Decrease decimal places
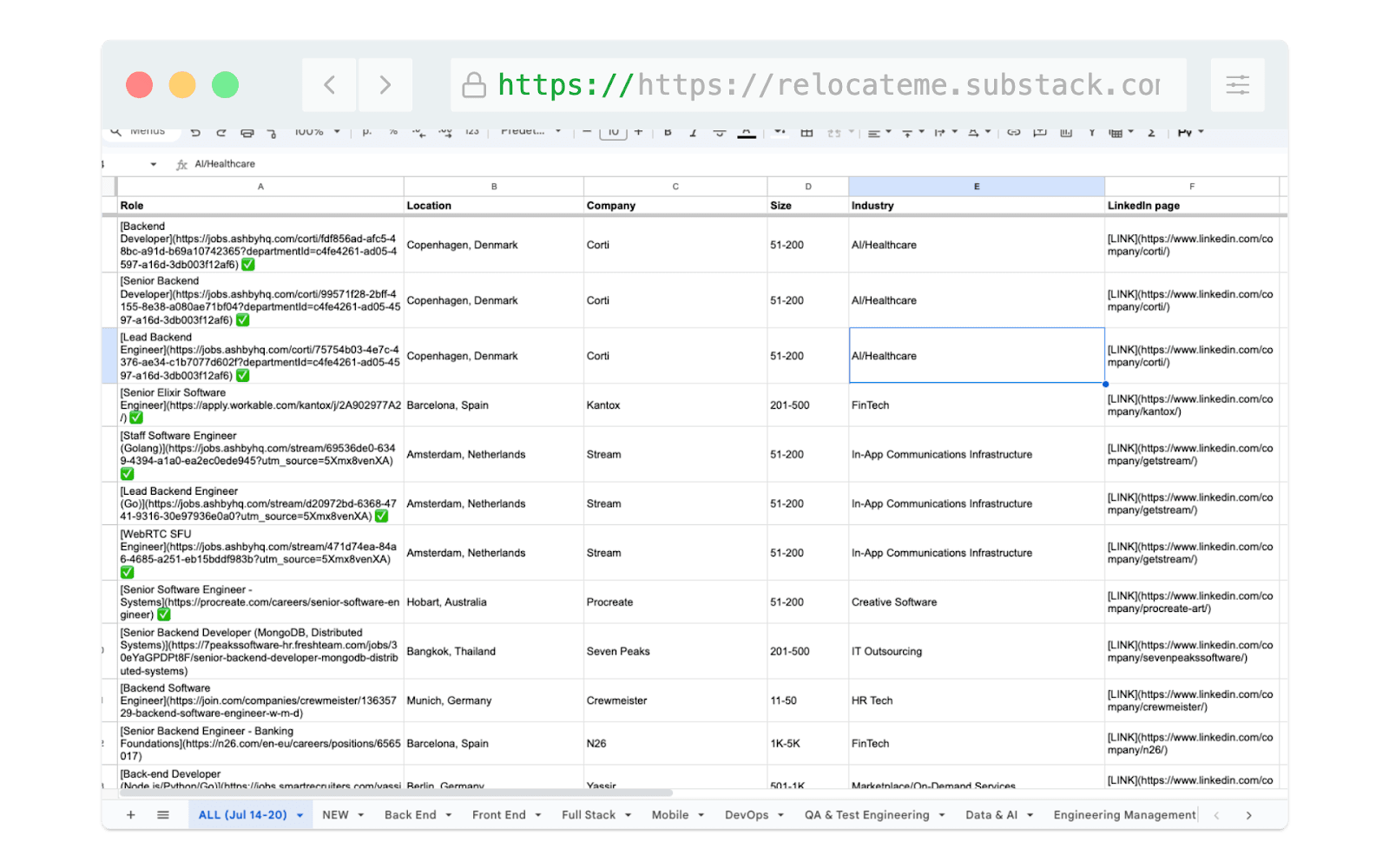1389x868 pixels. coord(419,132)
